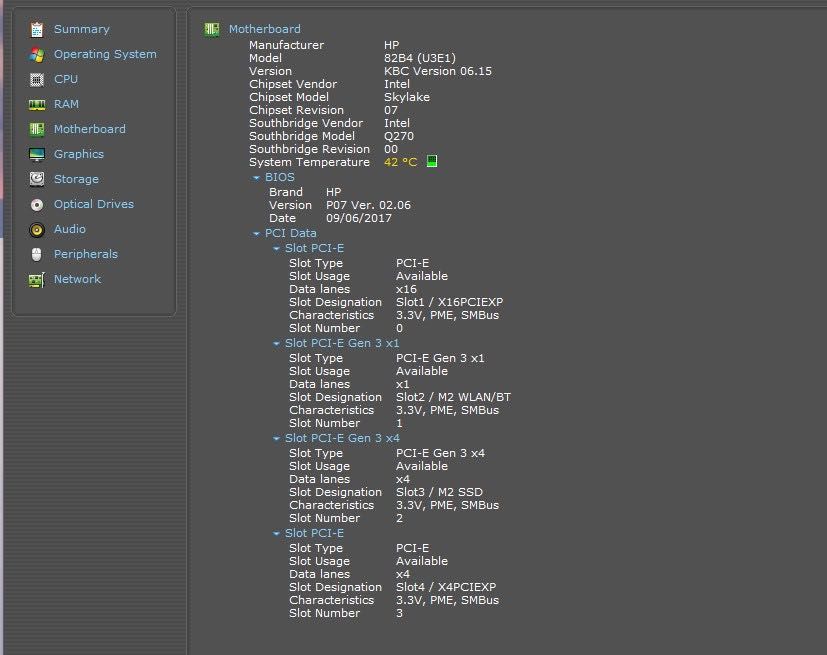Open the Operating System section
827x655 pixels.
tap(105, 54)
